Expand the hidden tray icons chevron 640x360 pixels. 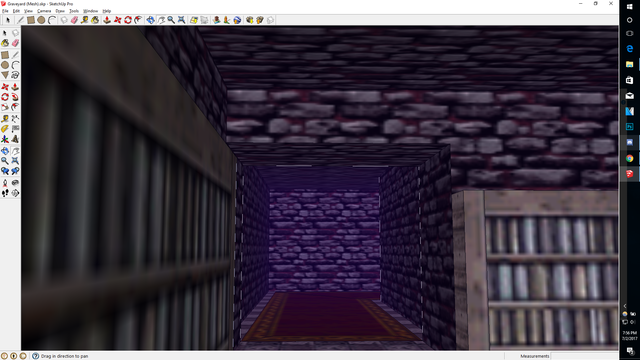coord(625,306)
